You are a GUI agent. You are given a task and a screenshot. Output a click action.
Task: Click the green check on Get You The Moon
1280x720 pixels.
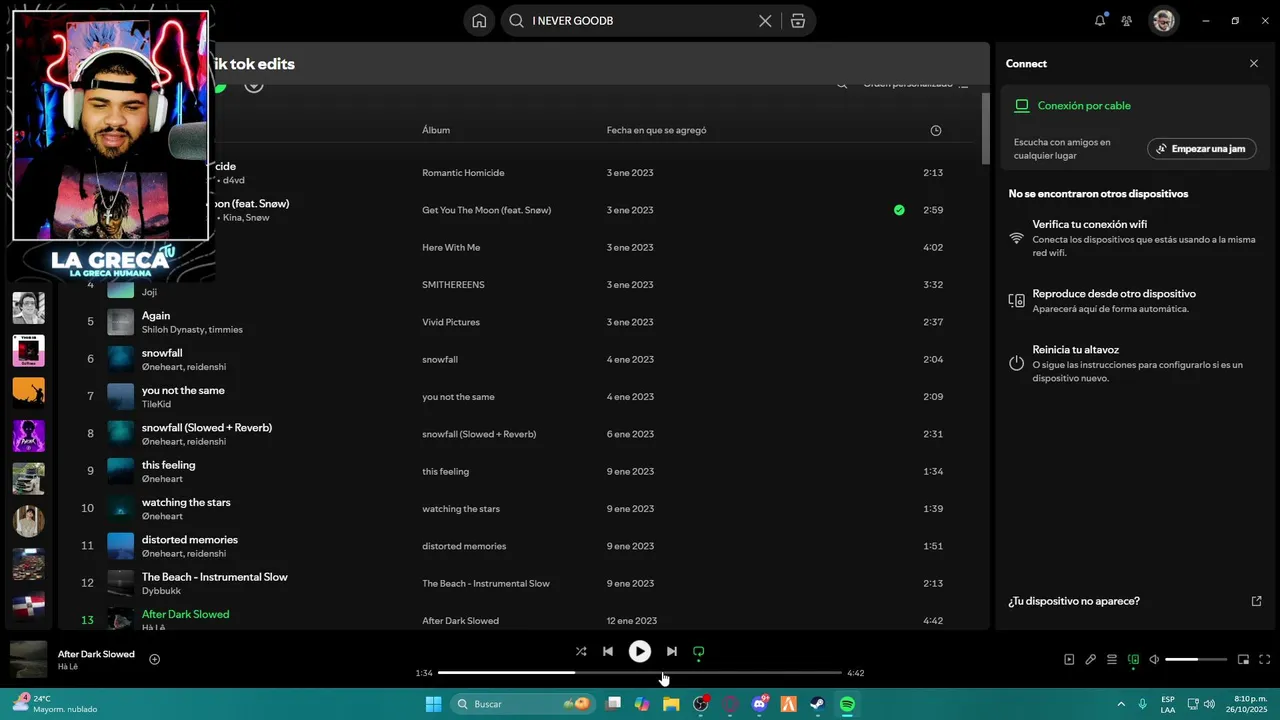click(899, 210)
